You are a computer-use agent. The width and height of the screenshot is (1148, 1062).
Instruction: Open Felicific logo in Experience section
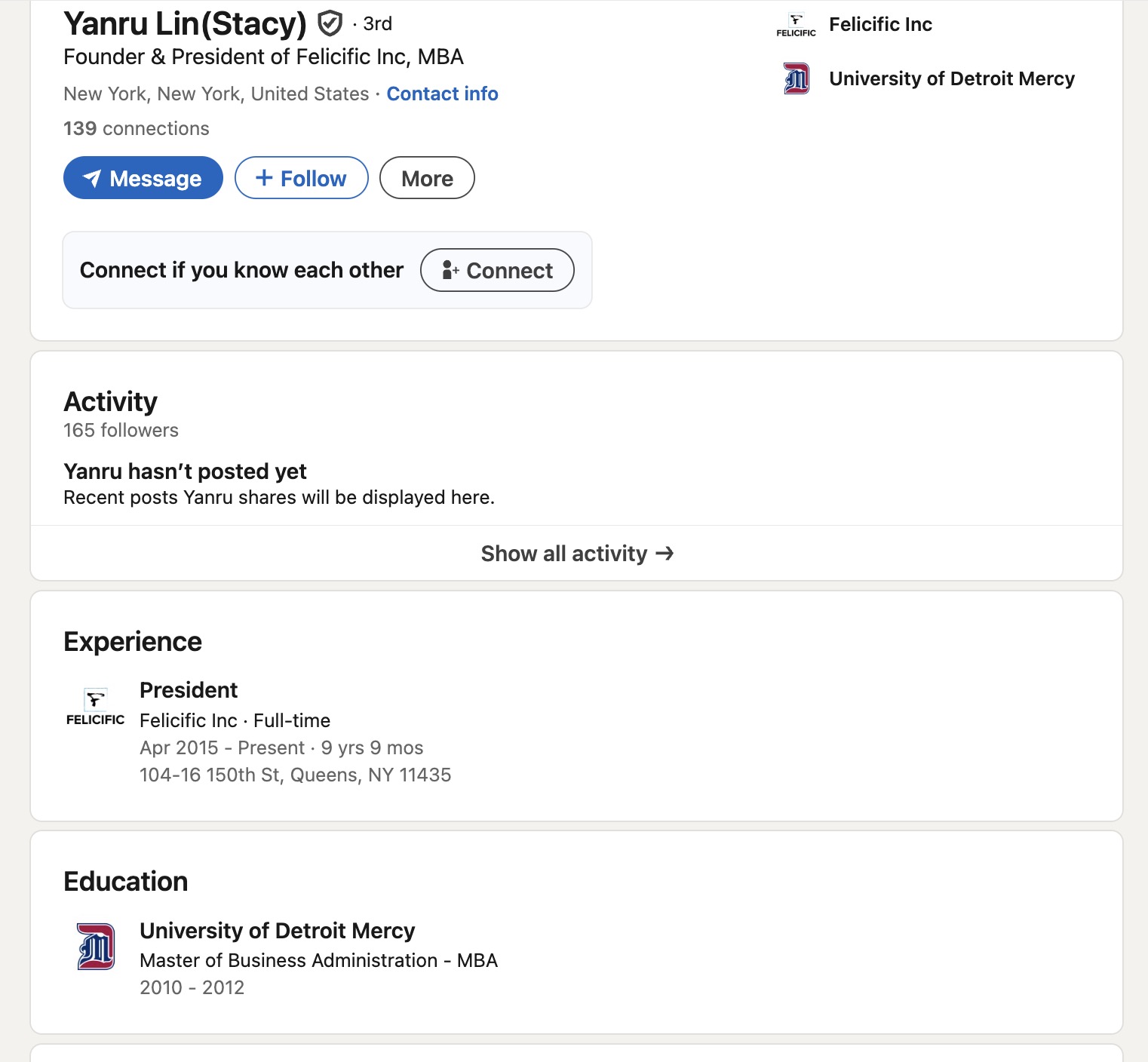point(95,707)
